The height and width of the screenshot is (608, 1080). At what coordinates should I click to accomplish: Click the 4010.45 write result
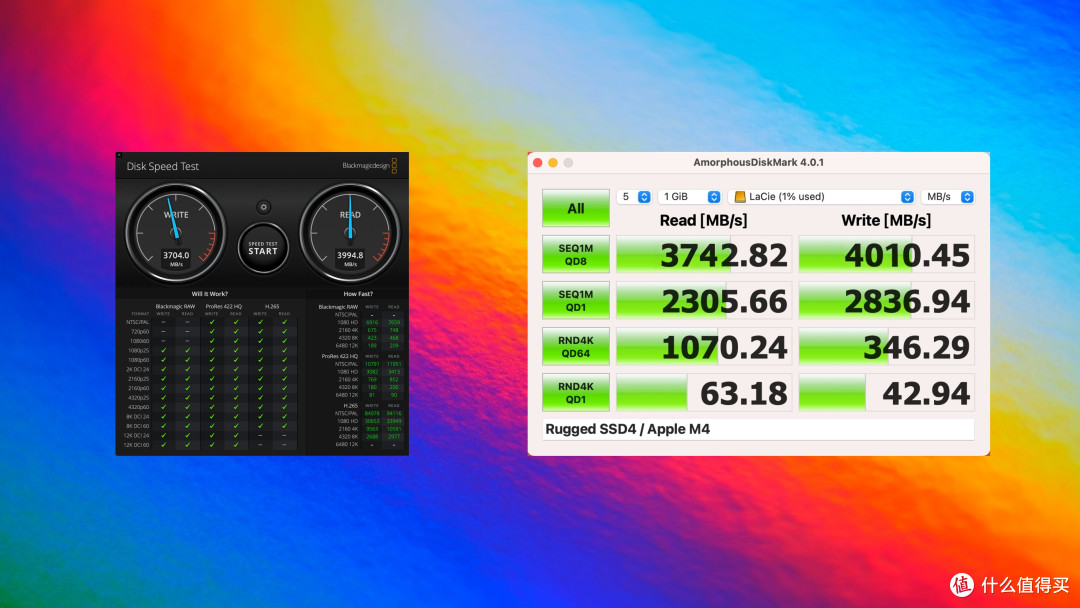886,255
